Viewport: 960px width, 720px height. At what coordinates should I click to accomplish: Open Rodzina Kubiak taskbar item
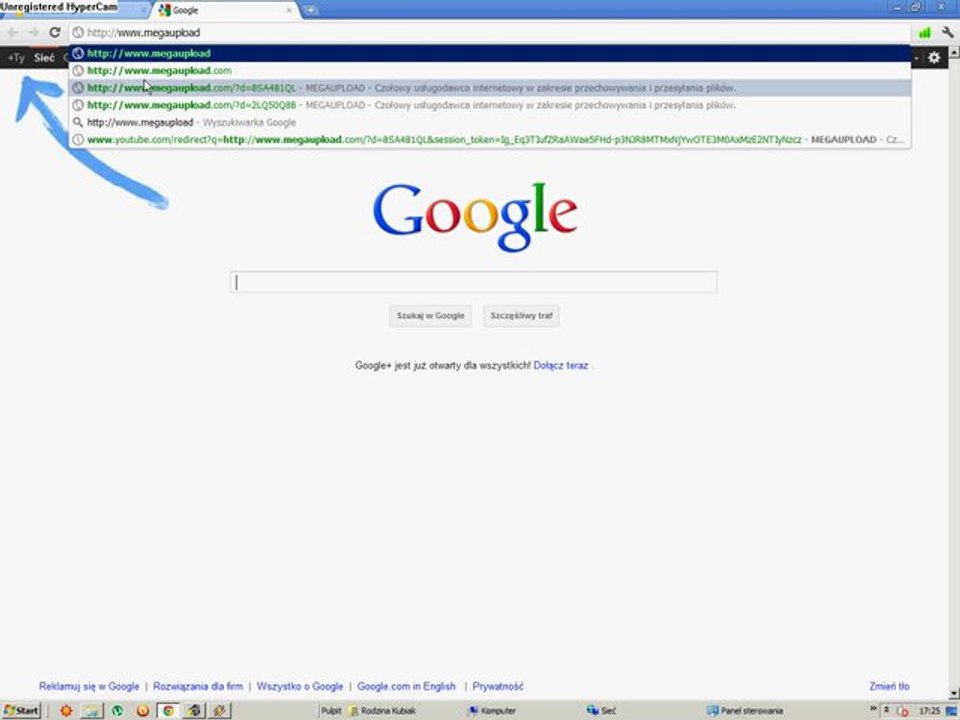pyautogui.click(x=382, y=710)
